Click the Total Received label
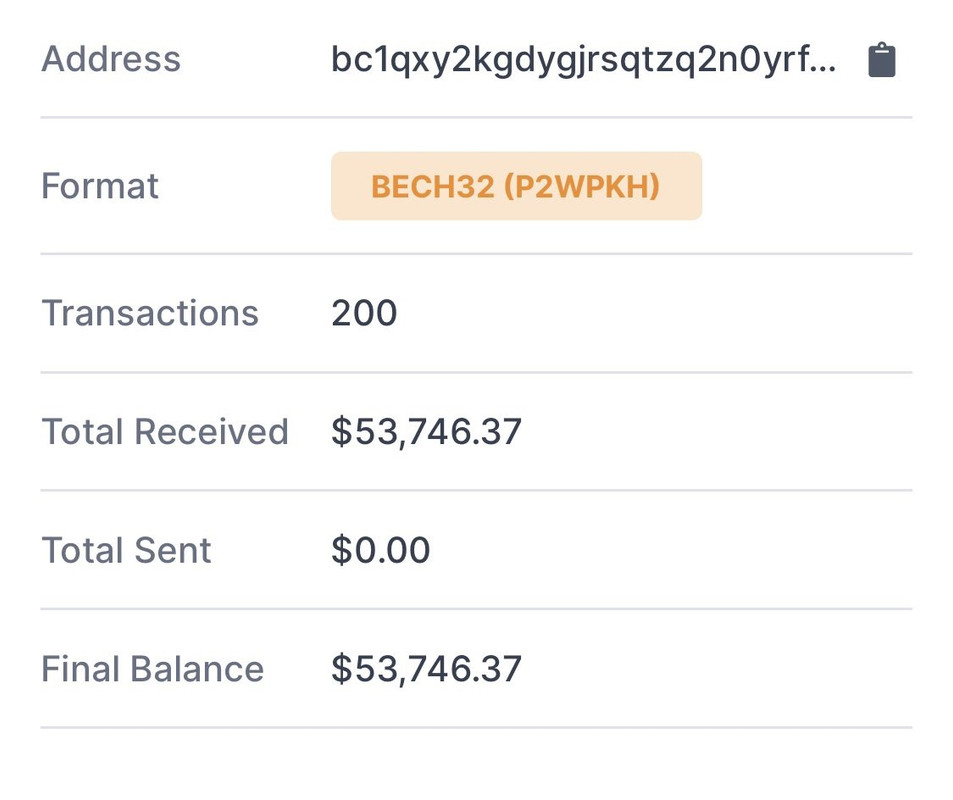Screen dimensions: 953x800 point(165,432)
